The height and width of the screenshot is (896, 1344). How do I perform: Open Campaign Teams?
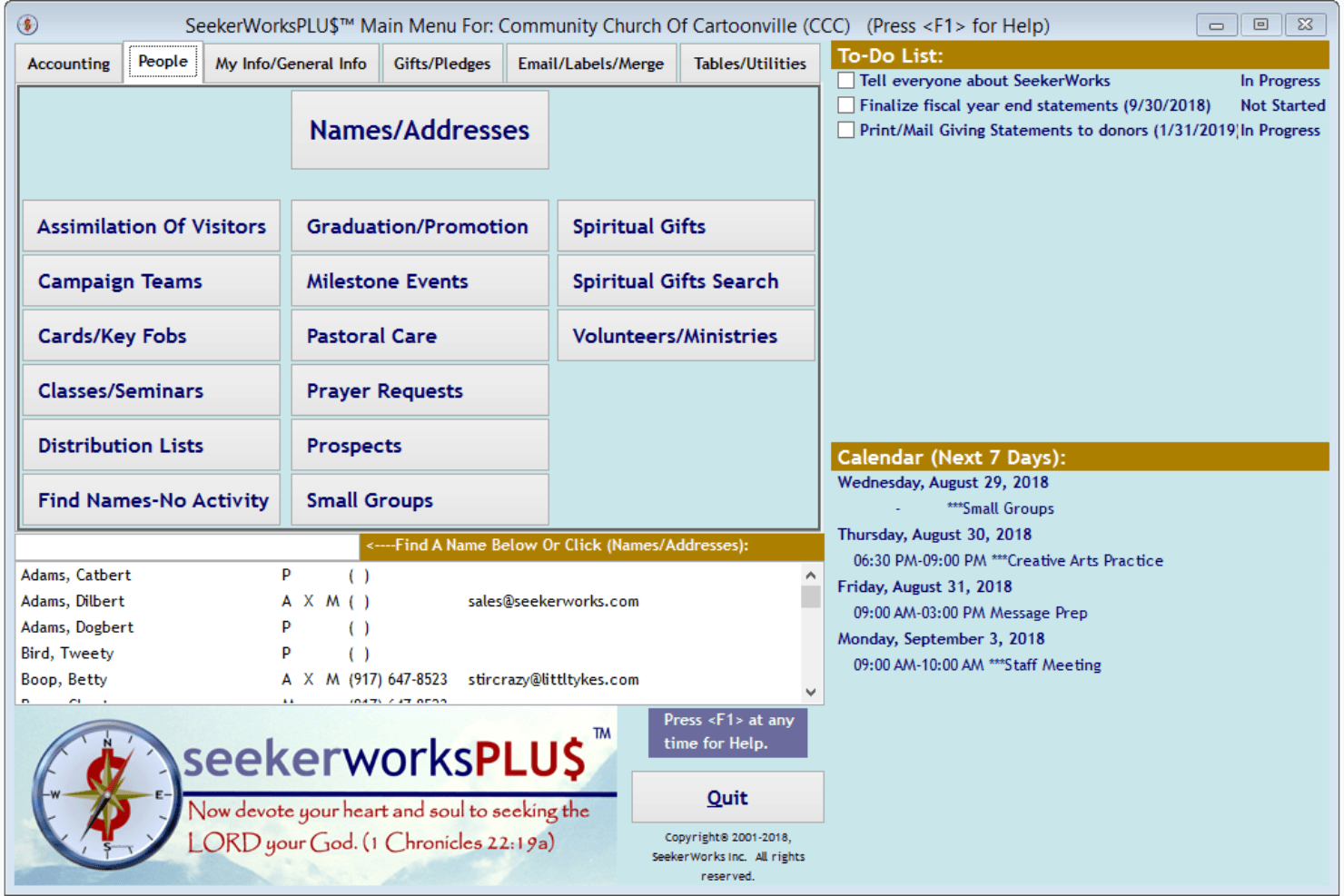(152, 281)
